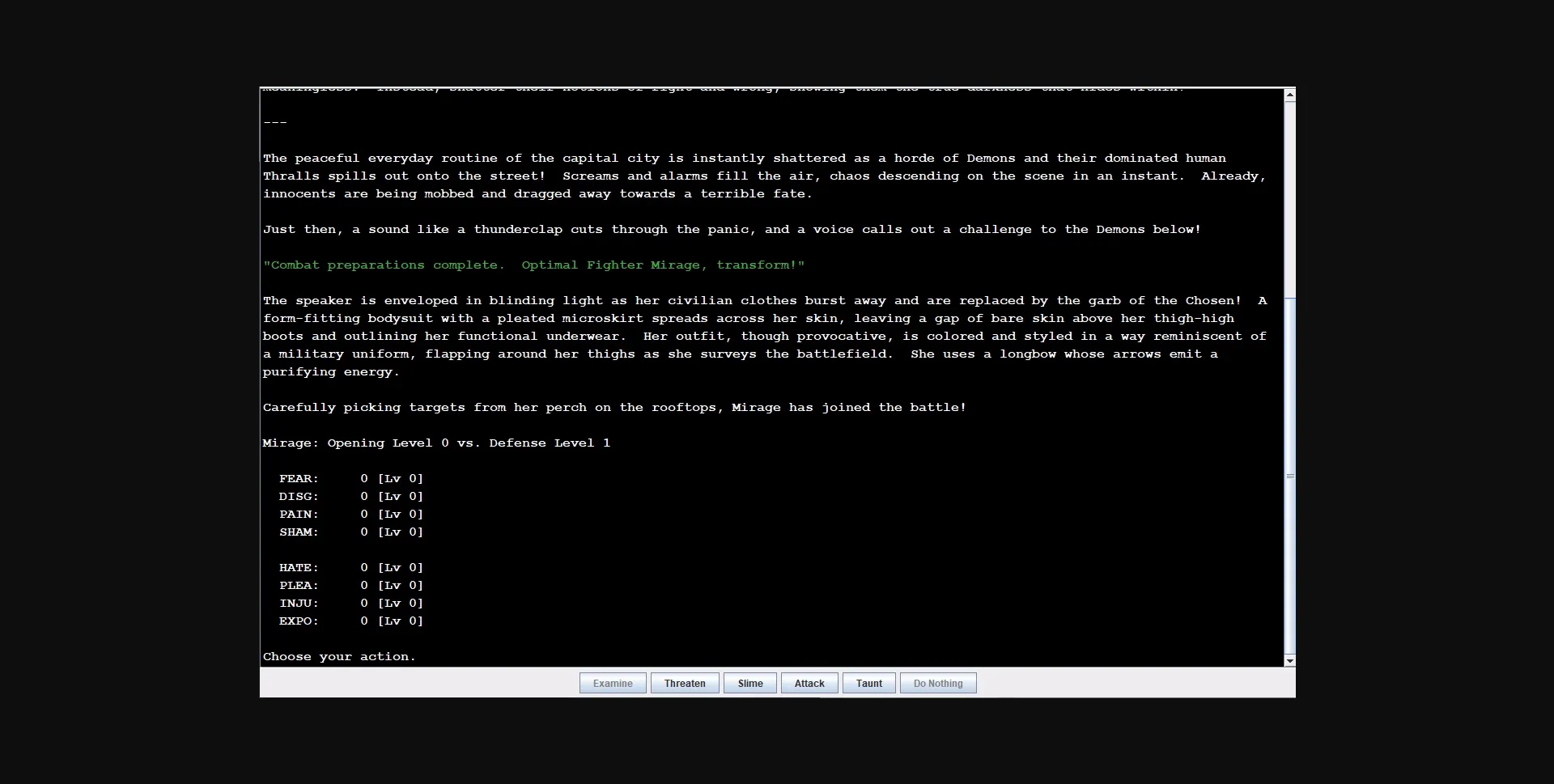Choose the Threaten action
The height and width of the screenshot is (784, 1554).
click(x=685, y=684)
